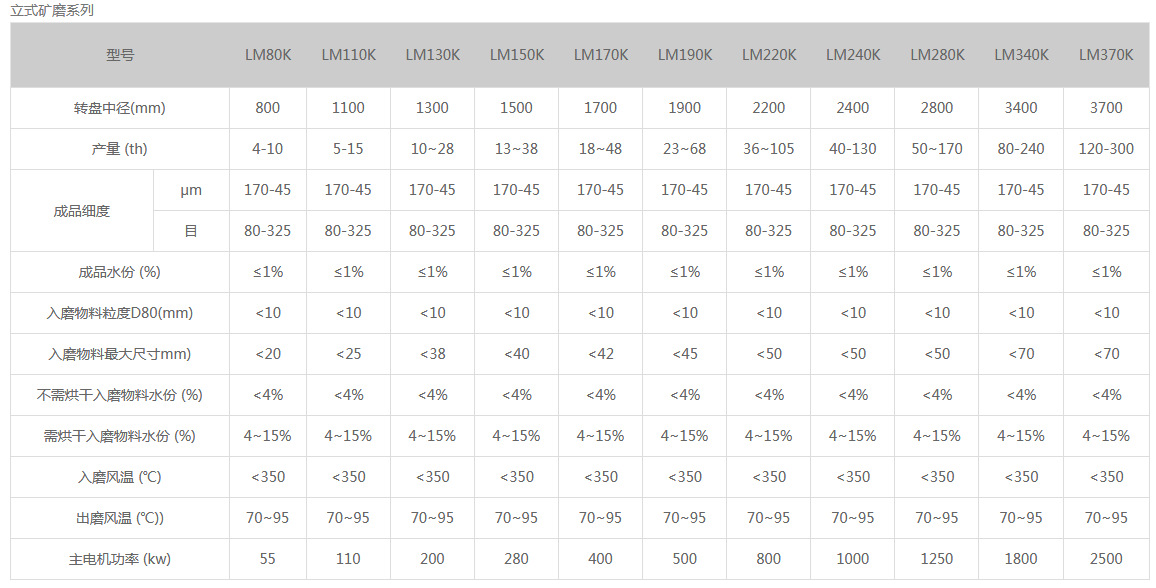Click the 型号 header cell
Viewport: 1156px width, 588px height.
click(x=120, y=55)
